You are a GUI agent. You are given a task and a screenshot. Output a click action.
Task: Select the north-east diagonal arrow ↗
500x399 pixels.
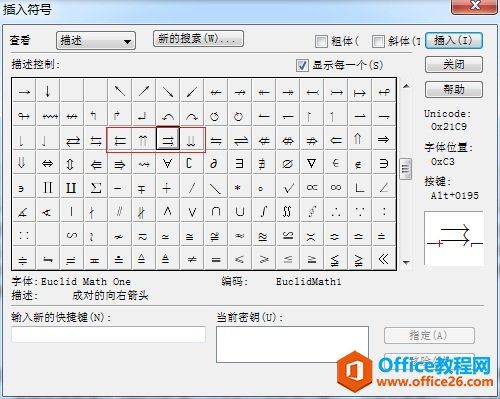pos(144,91)
